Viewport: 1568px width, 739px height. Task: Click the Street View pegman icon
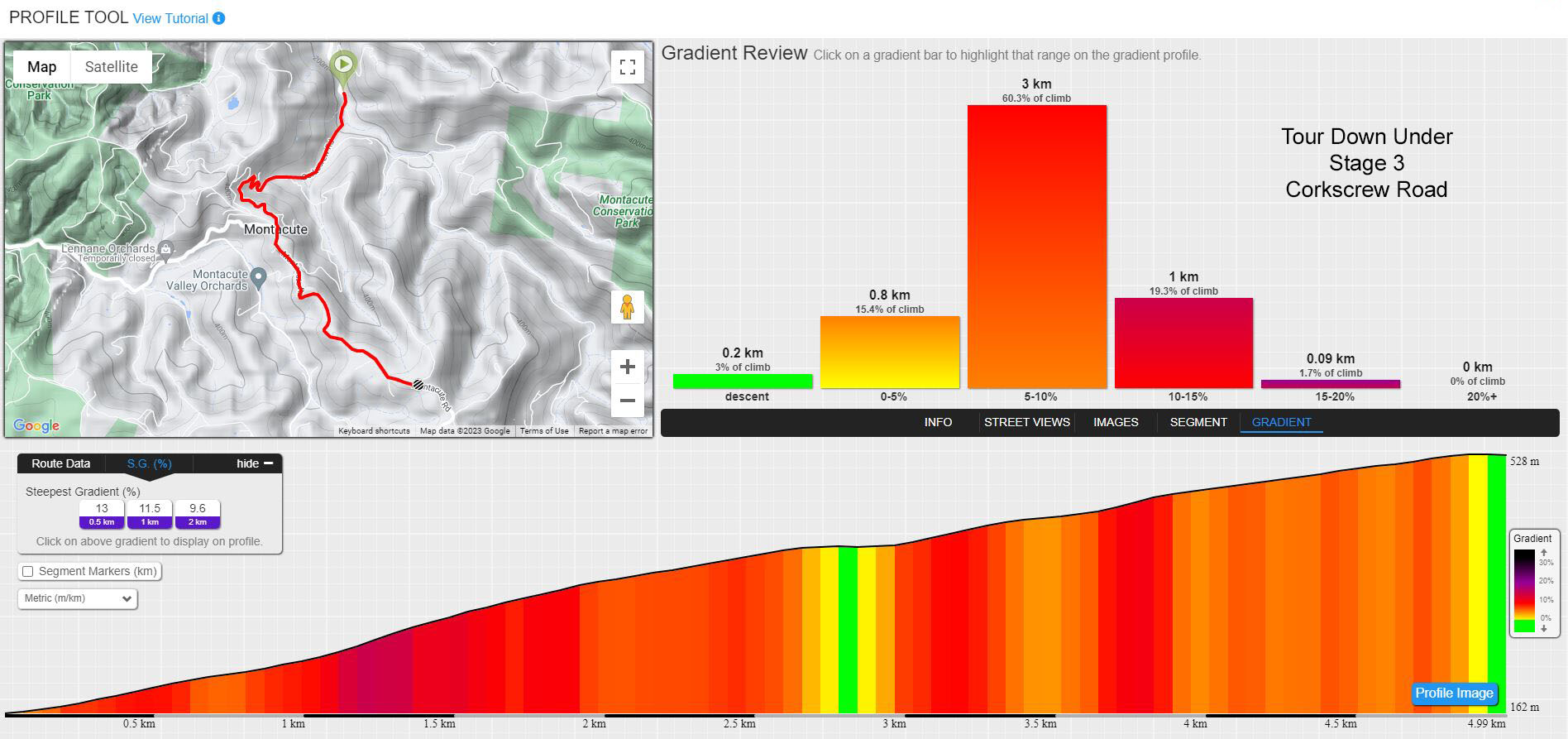pyautogui.click(x=628, y=307)
